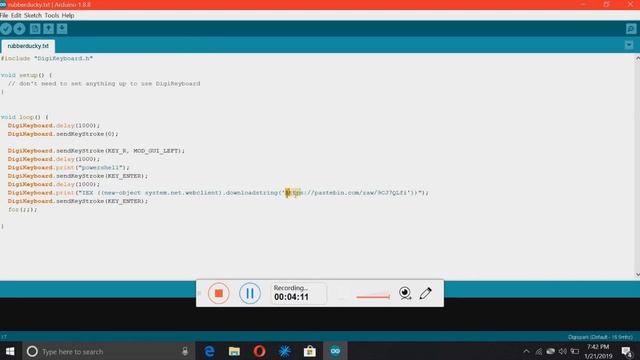Expand the tab options dropdown arrow
Viewport: 640px width, 360px height.
coord(629,45)
